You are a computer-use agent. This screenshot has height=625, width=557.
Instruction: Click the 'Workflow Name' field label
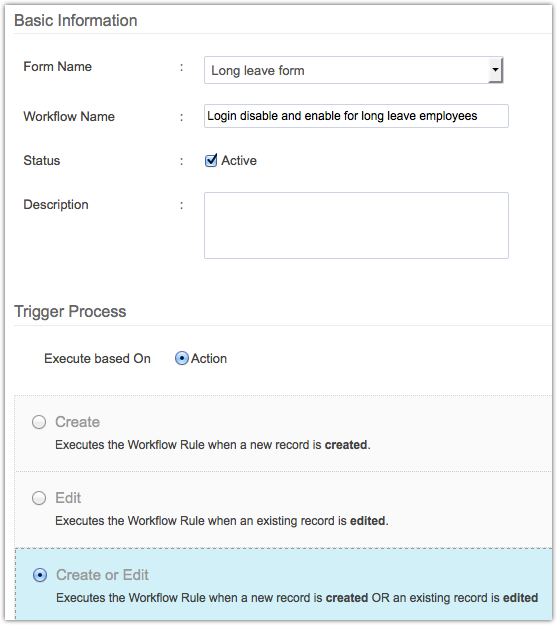[x=69, y=116]
